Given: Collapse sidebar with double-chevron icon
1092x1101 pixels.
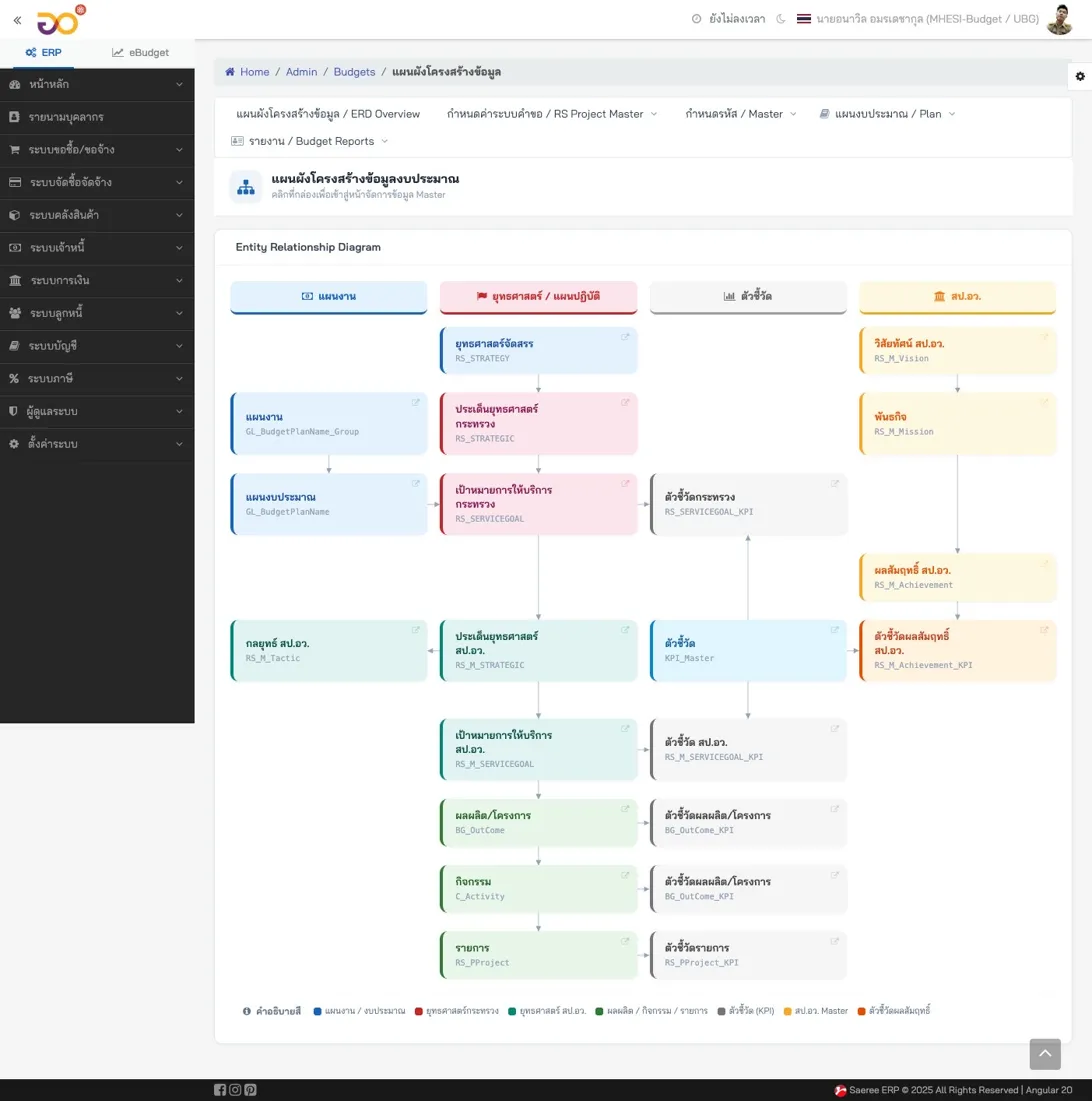Looking at the screenshot, I should pos(18,20).
